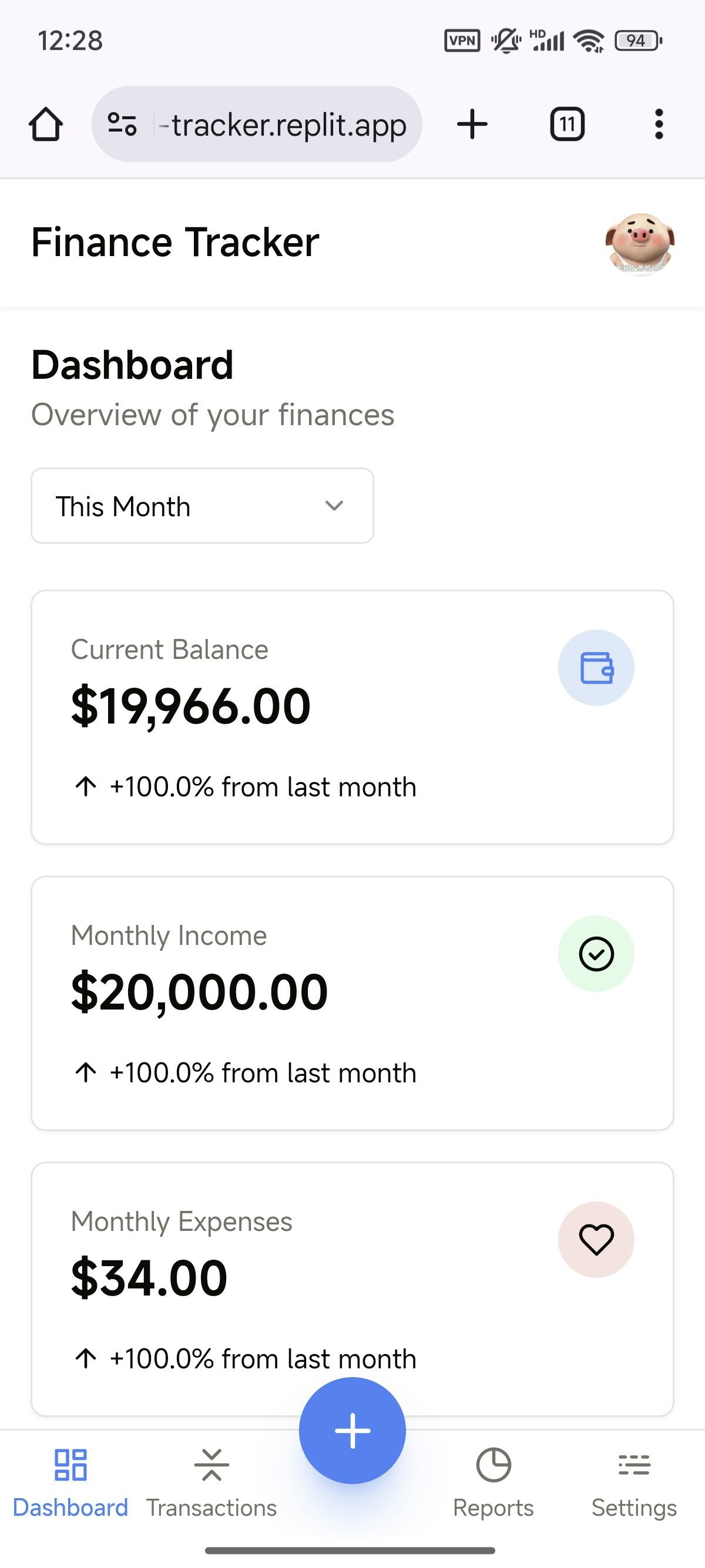This screenshot has width=705, height=1568.
Task: Click the wallet icon on Current Balance
Action: click(x=596, y=668)
